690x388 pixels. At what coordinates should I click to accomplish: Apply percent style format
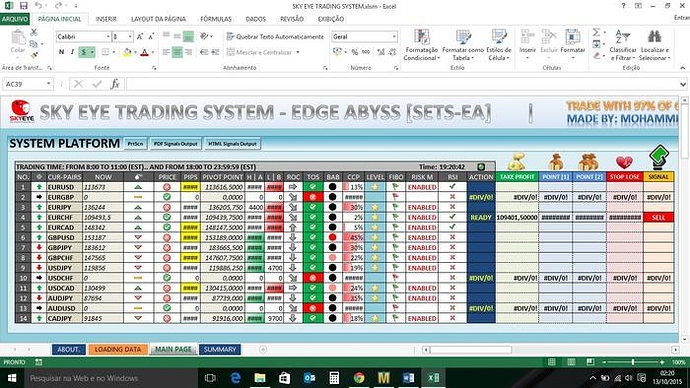click(355, 52)
